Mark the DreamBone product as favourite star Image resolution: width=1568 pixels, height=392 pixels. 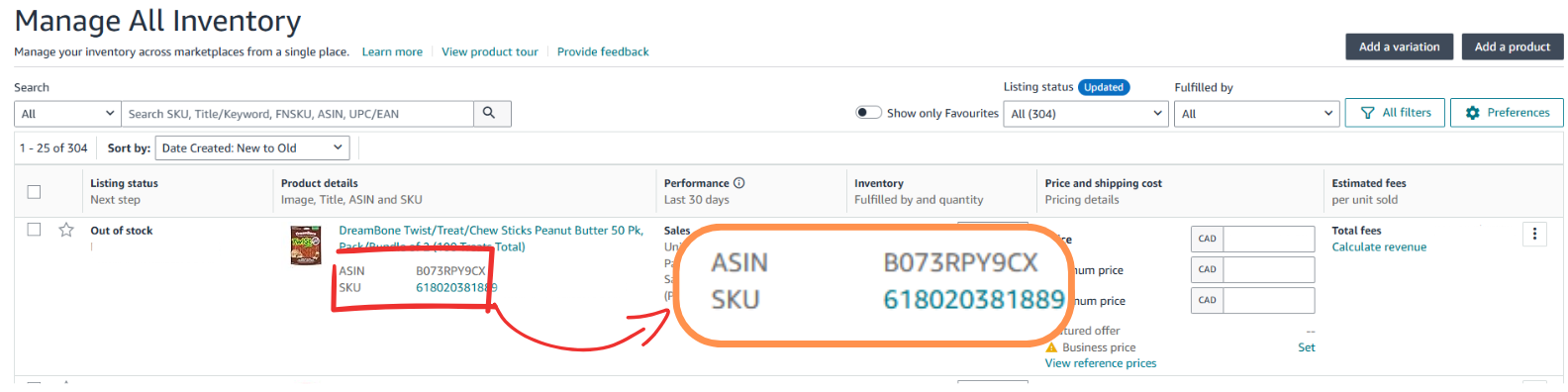[66, 230]
